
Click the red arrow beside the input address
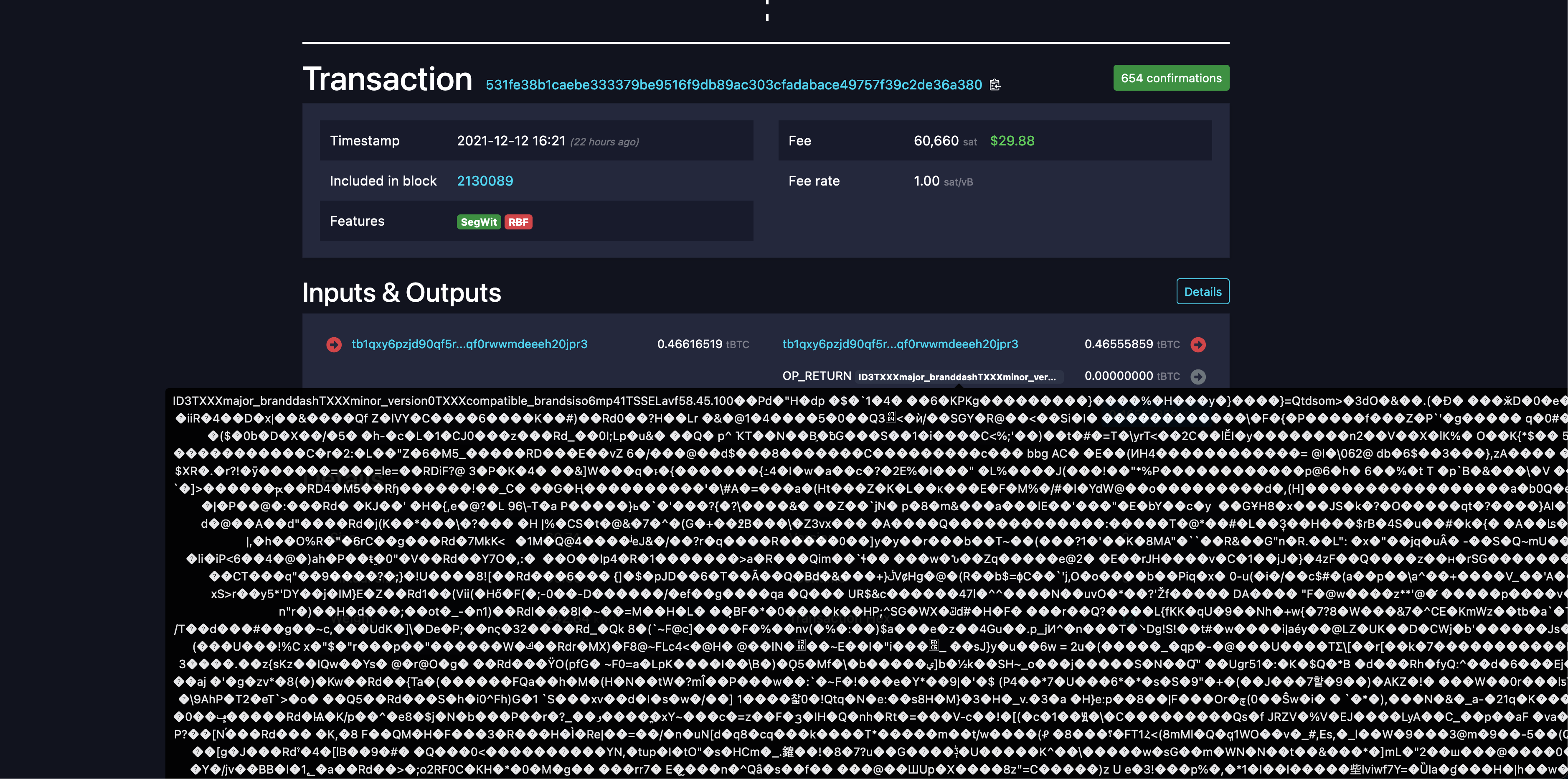(x=334, y=344)
